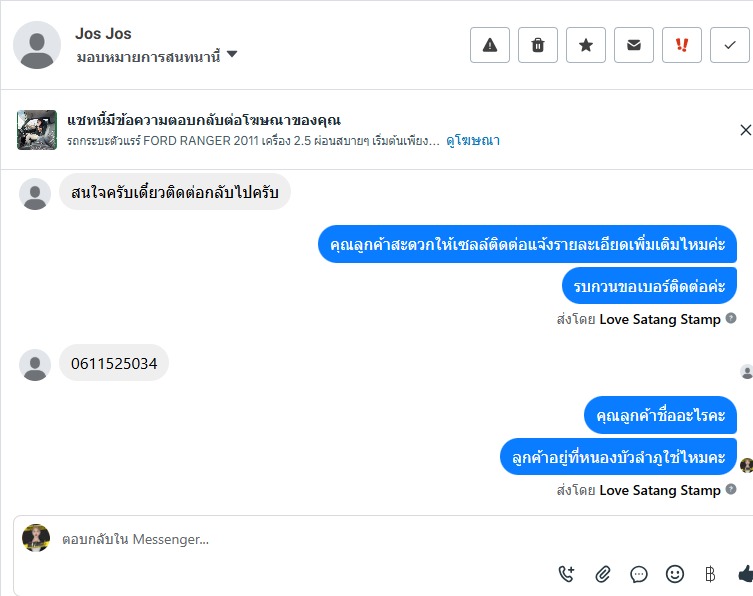The height and width of the screenshot is (596, 753).
Task: Mark conversation unread with envelope icon
Action: [x=634, y=45]
